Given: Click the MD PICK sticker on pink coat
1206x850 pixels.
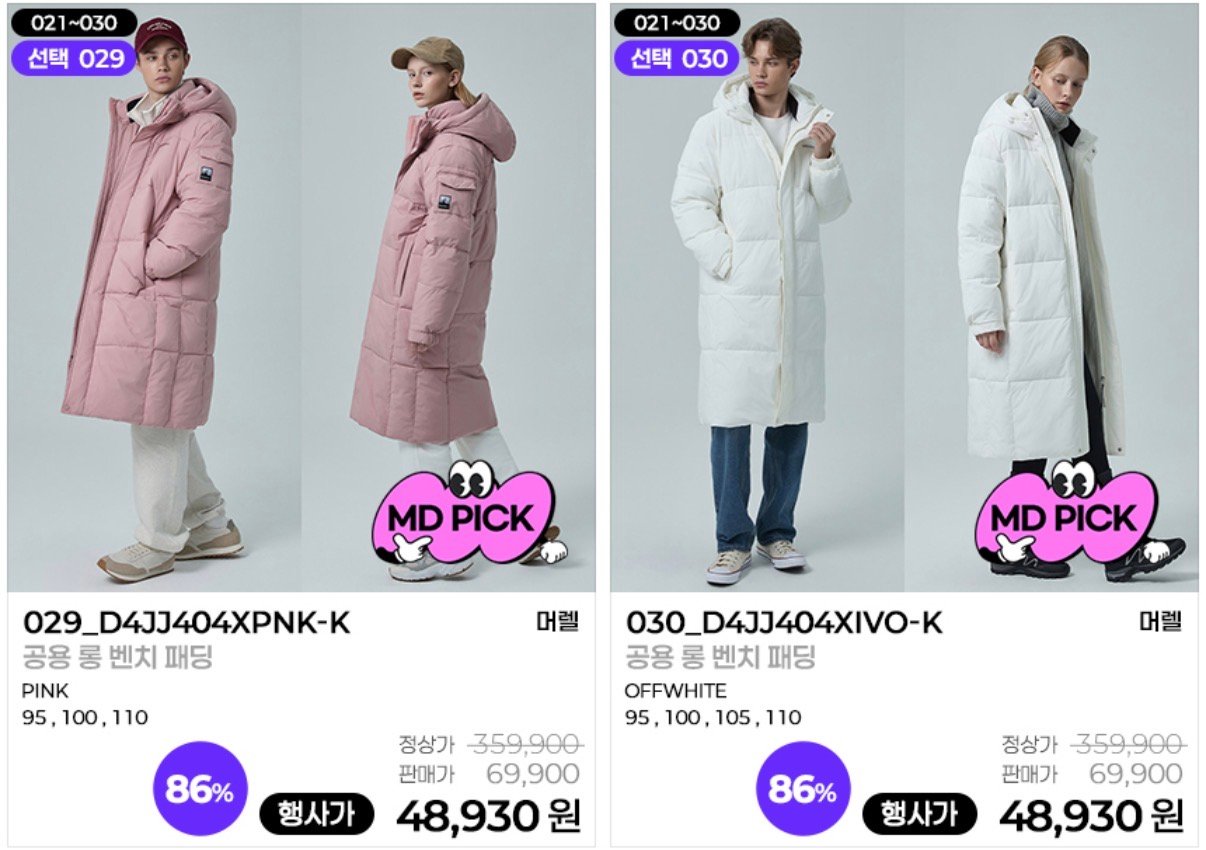Looking at the screenshot, I should [x=466, y=516].
